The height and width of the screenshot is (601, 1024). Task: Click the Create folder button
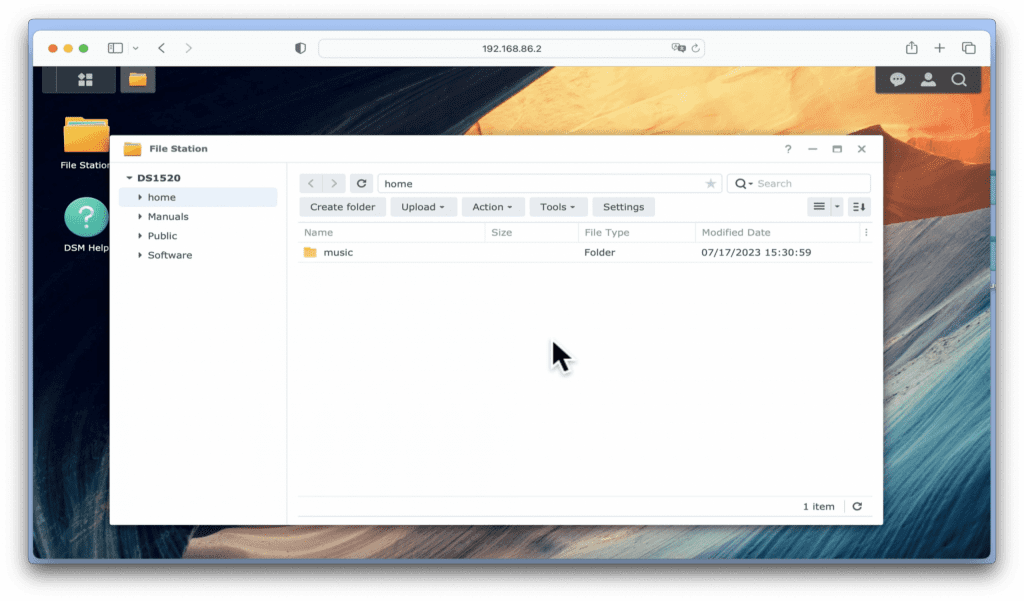pyautogui.click(x=342, y=207)
